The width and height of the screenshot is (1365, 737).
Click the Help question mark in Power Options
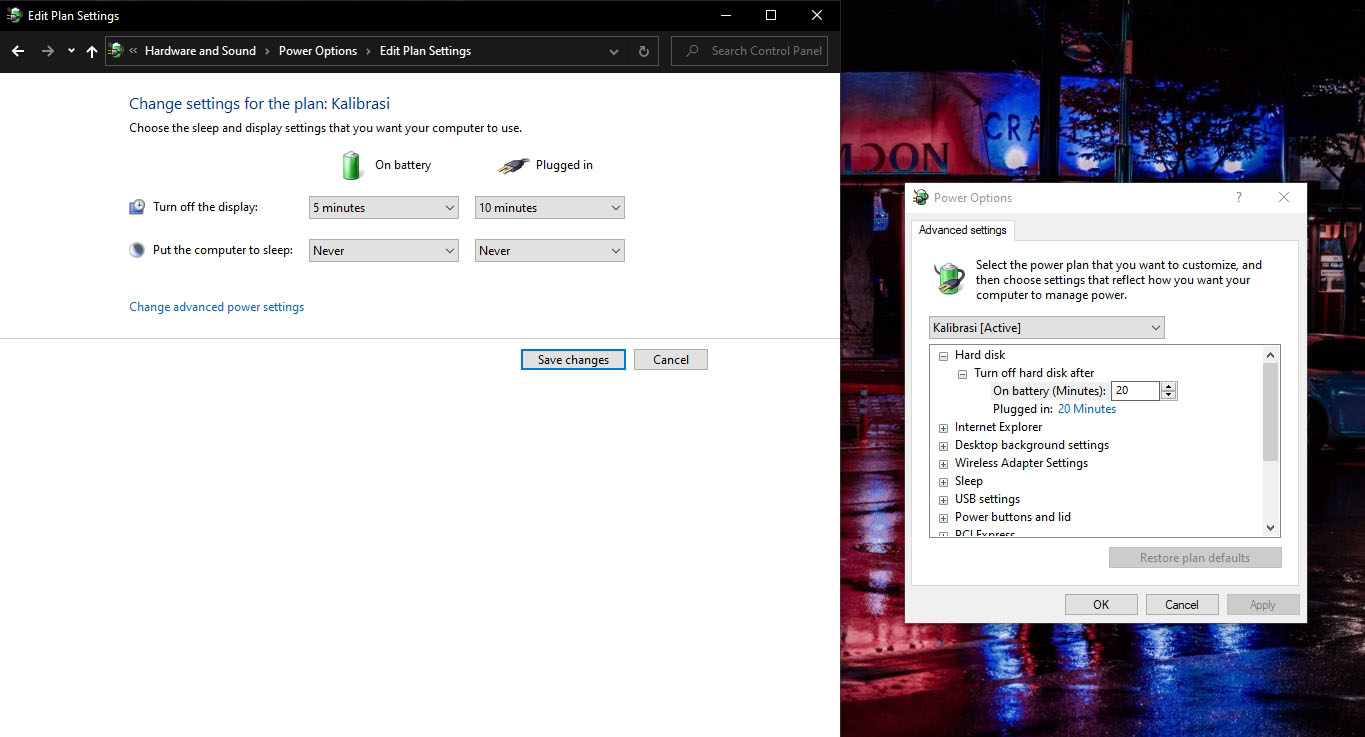click(1239, 198)
